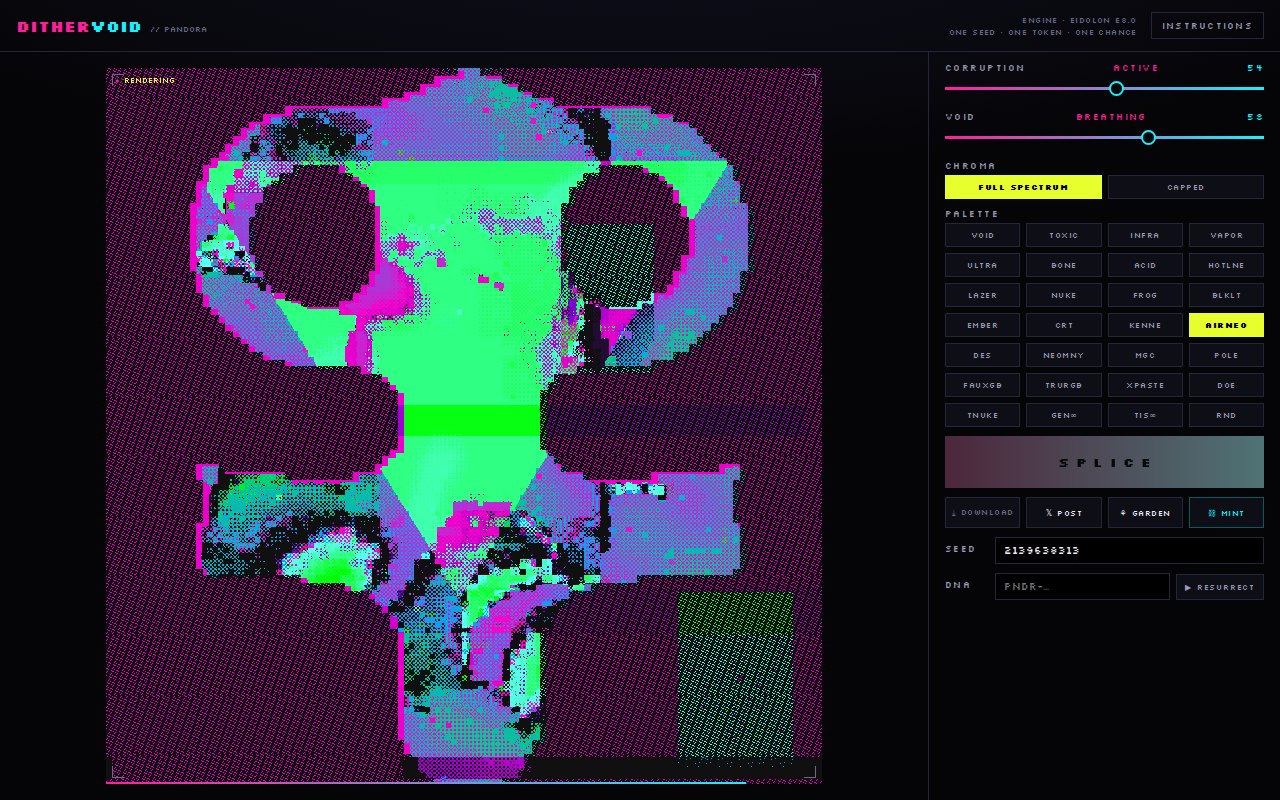Hit the big SPLICE button

pyautogui.click(x=1104, y=462)
